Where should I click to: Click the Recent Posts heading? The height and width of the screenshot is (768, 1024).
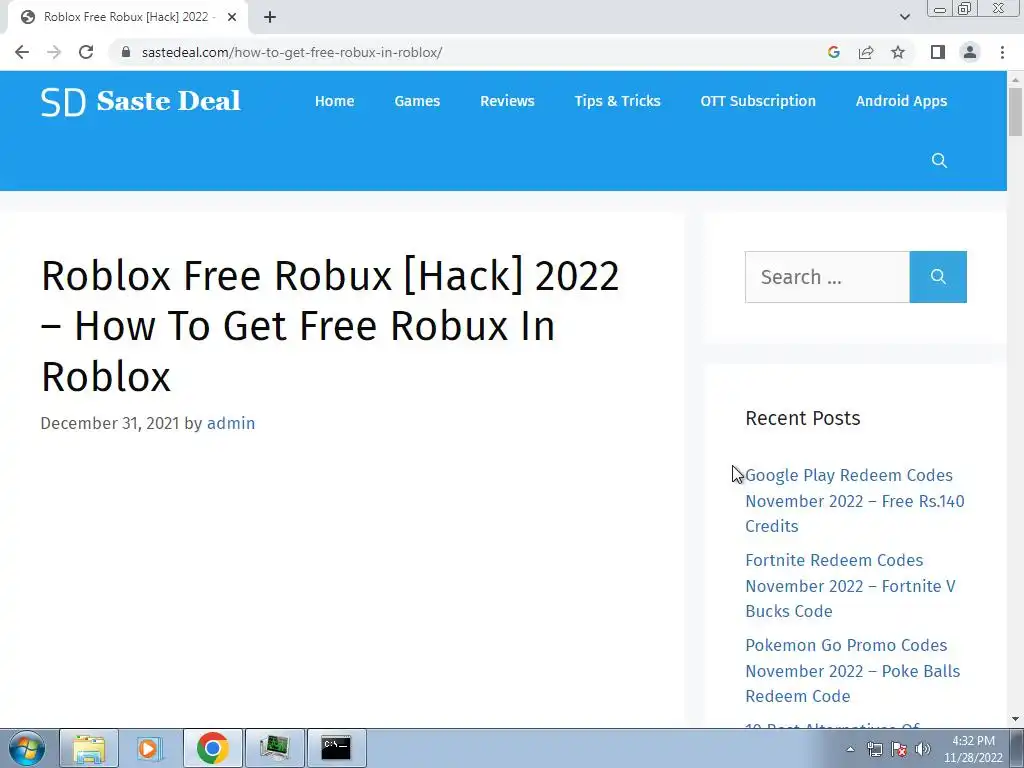point(803,418)
